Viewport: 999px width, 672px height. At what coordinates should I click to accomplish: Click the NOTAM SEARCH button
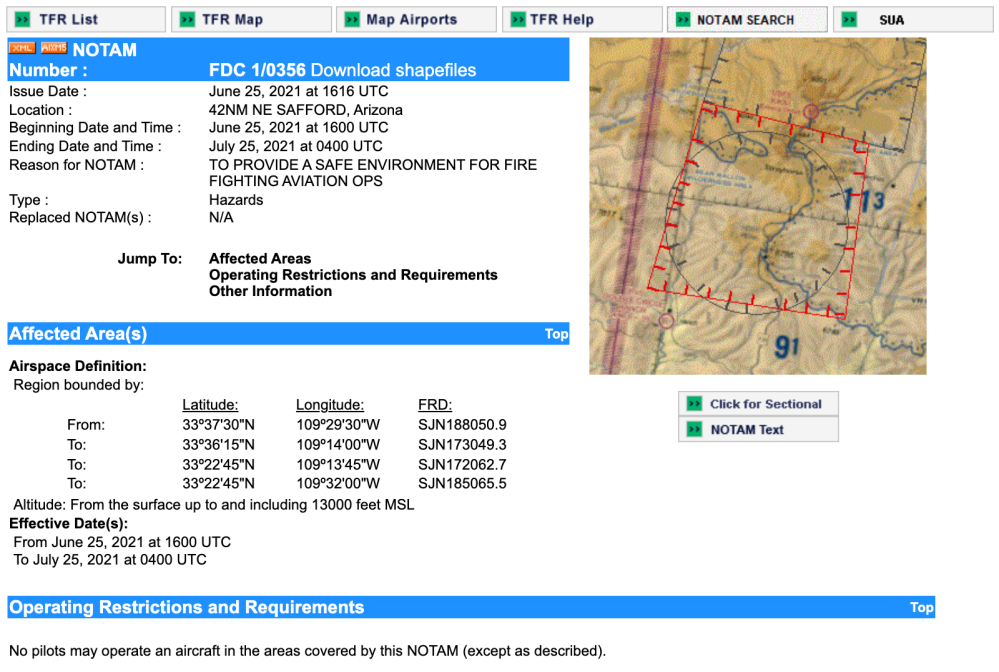tap(746, 19)
